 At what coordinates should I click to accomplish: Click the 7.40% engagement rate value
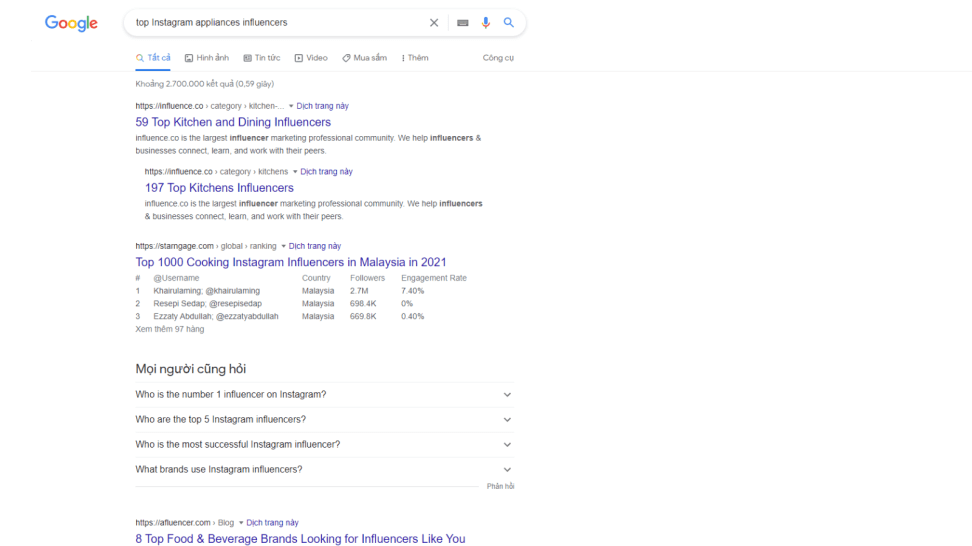point(412,291)
